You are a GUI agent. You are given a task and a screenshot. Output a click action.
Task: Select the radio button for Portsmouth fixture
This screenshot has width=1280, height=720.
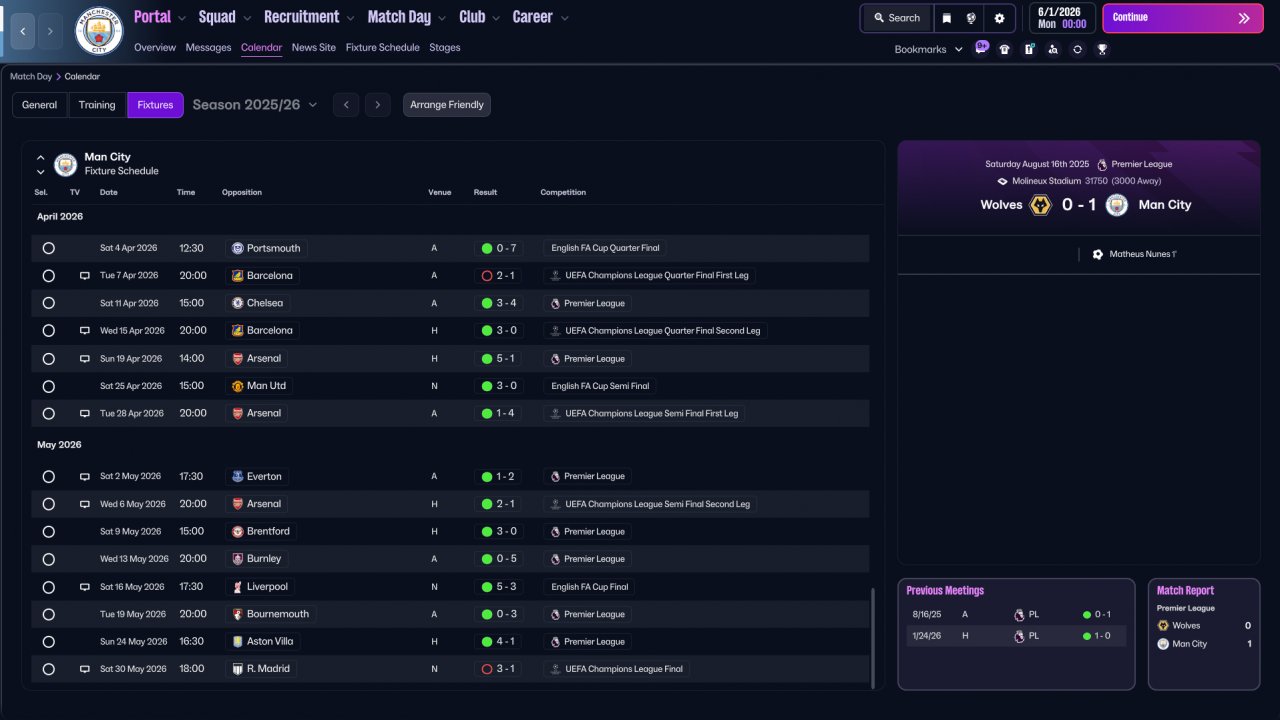click(48, 248)
